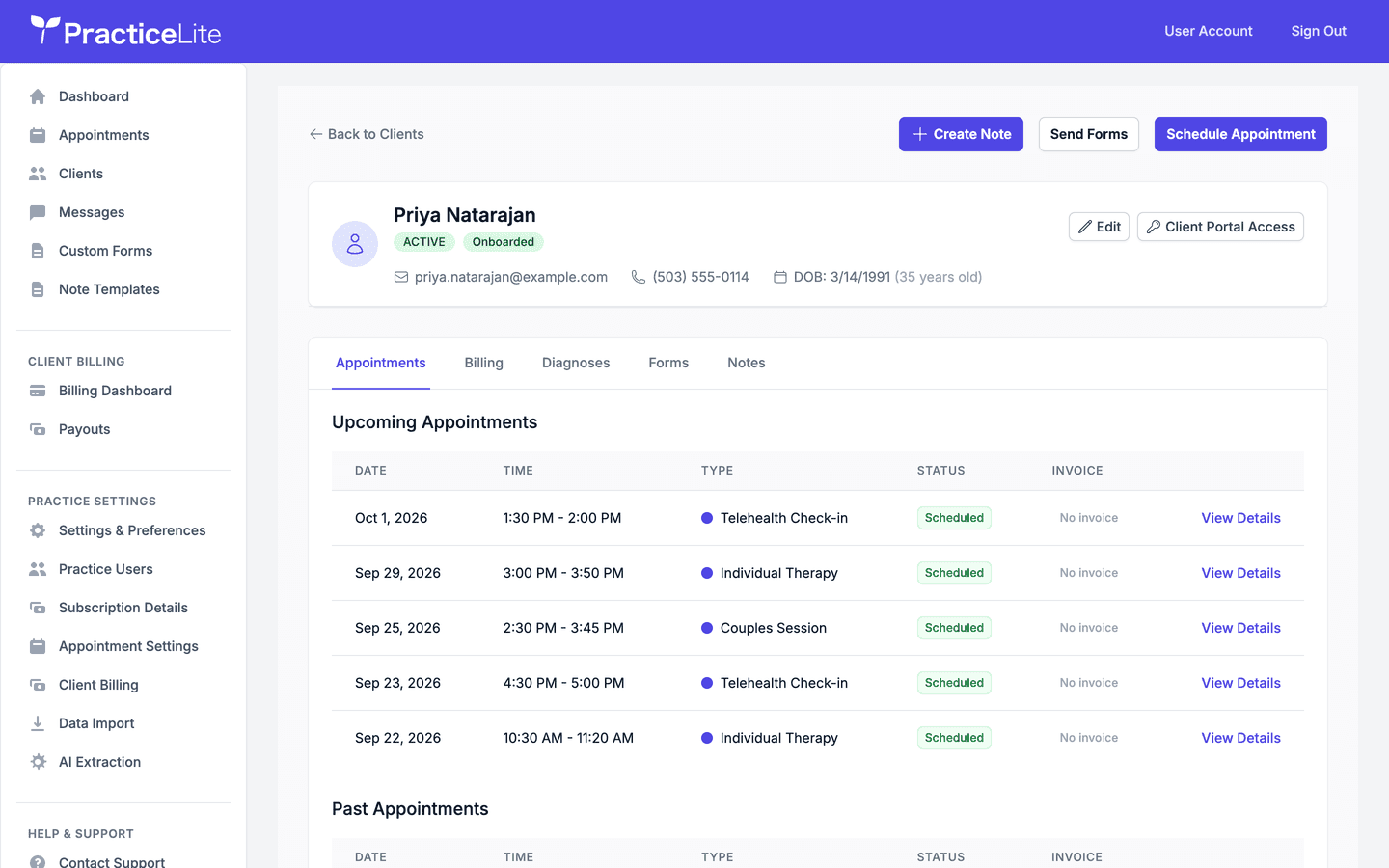Viewport: 1389px width, 868px height.
Task: Click Schedule Appointment button
Action: pyautogui.click(x=1240, y=134)
